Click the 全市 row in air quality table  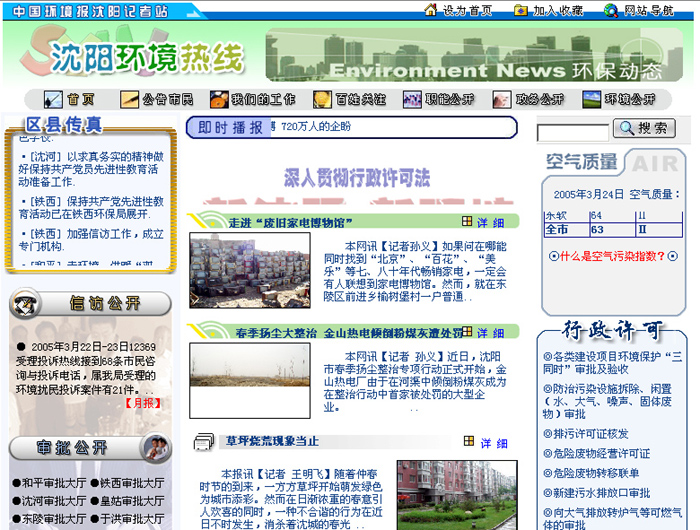613,230
